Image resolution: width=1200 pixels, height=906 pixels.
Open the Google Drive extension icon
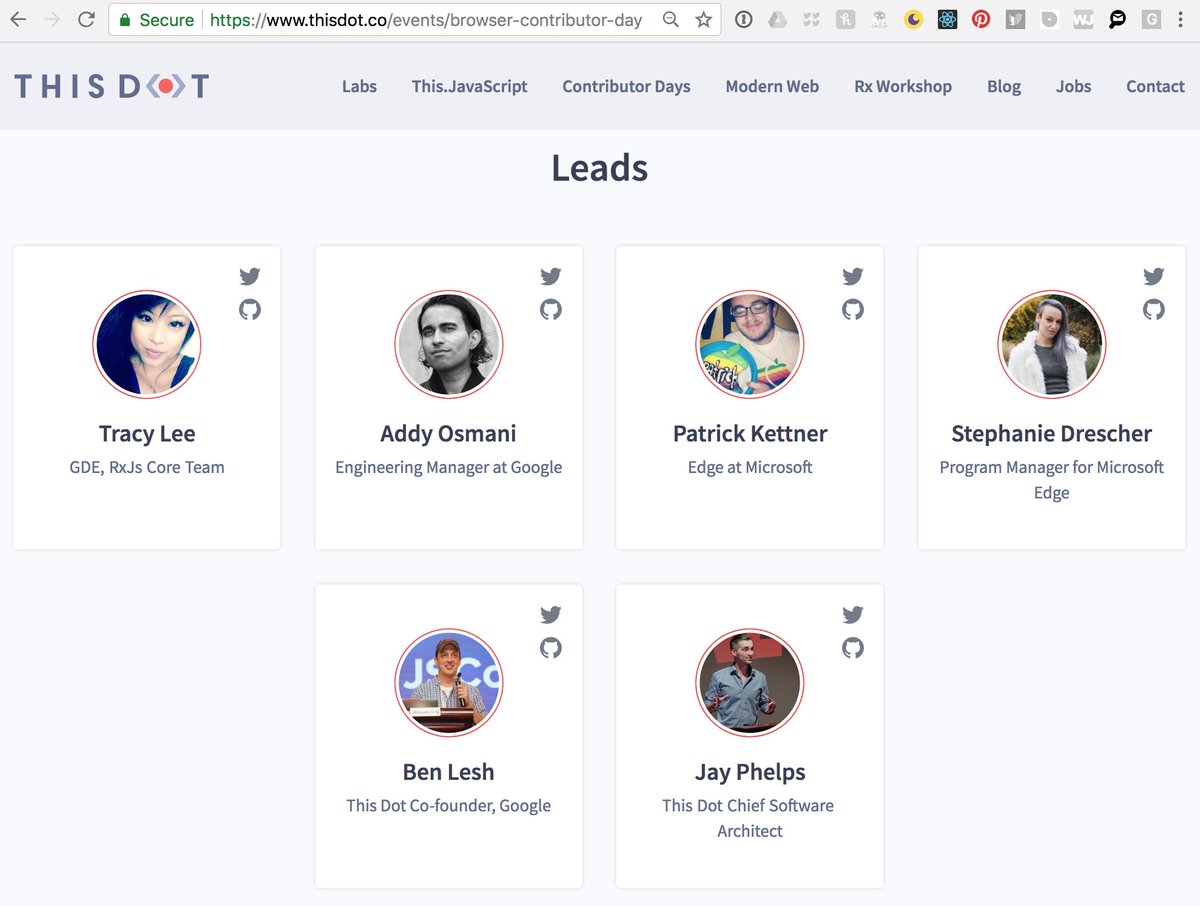coord(777,19)
